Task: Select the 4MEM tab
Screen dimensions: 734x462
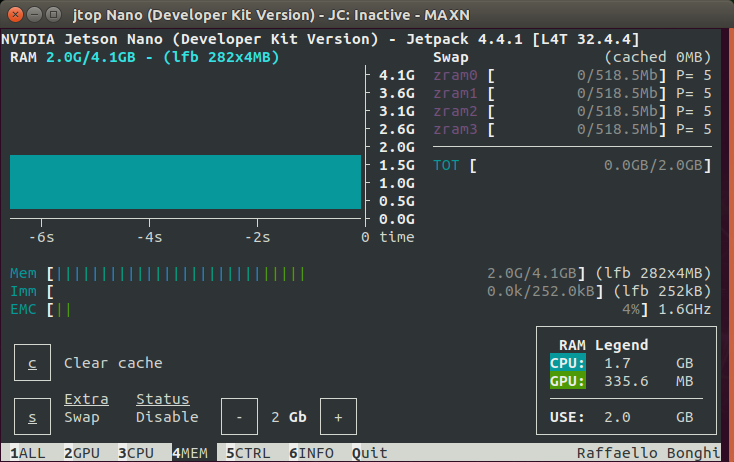Action: tap(190, 453)
